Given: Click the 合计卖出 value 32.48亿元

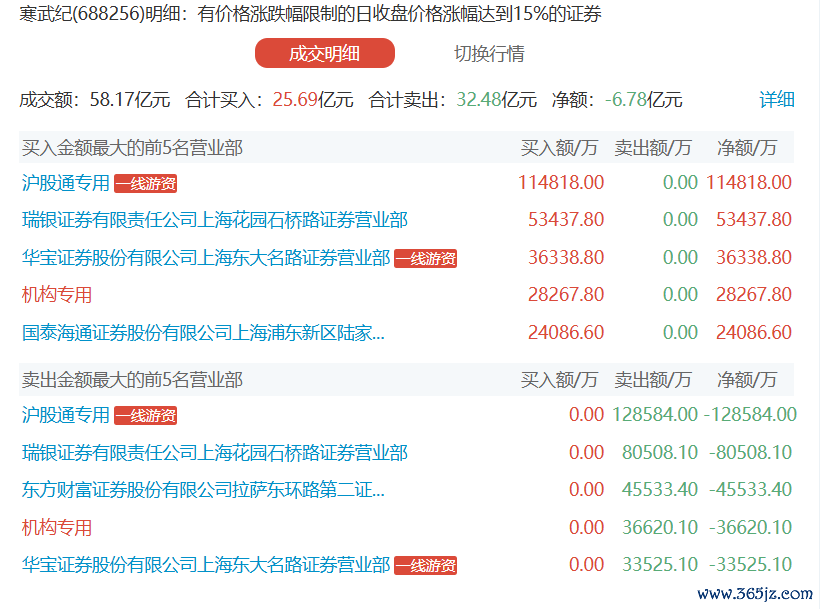Looking at the screenshot, I should (496, 99).
